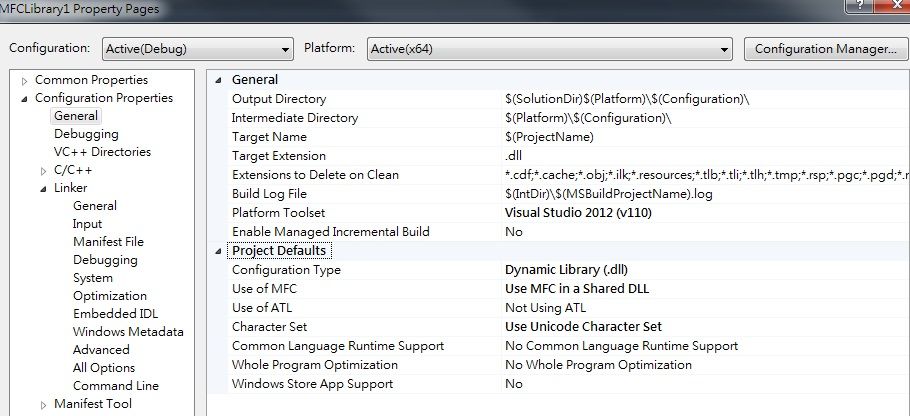The height and width of the screenshot is (416, 910).
Task: Select Debugging under Configuration Properties
Action: tap(86, 134)
